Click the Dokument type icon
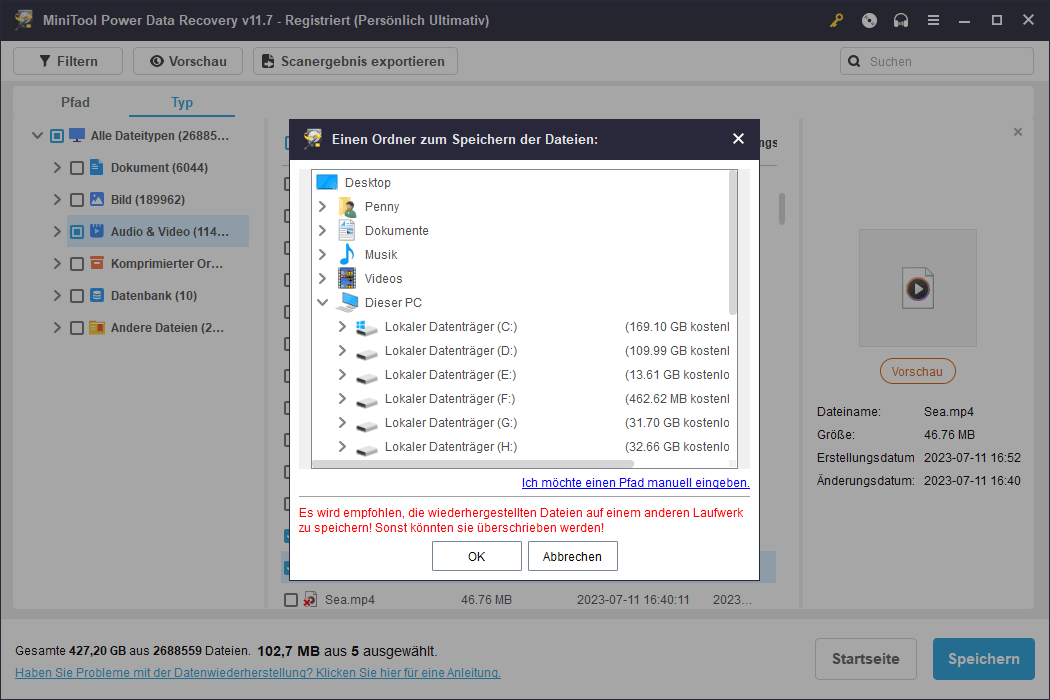Screen dimensions: 1050x700 pyautogui.click(x=97, y=167)
